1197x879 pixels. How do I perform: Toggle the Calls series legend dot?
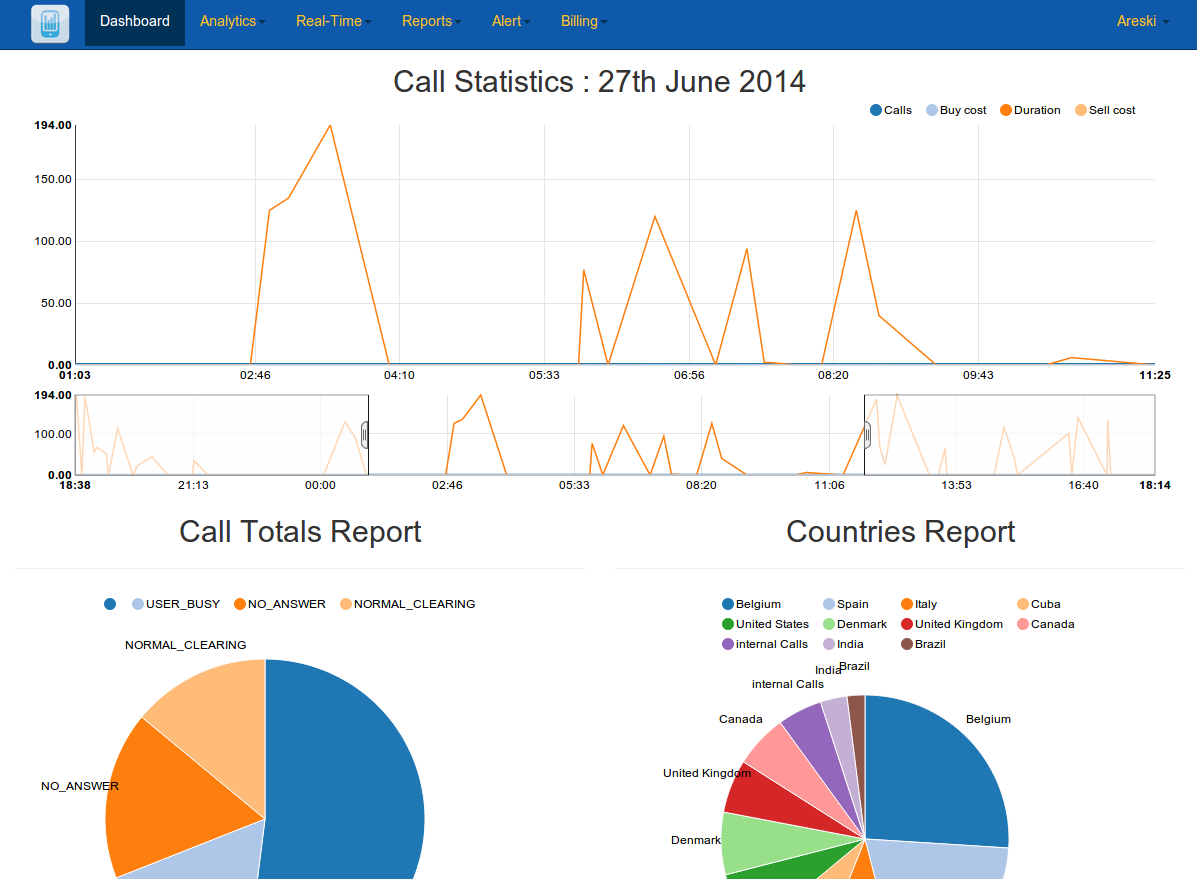(x=877, y=110)
